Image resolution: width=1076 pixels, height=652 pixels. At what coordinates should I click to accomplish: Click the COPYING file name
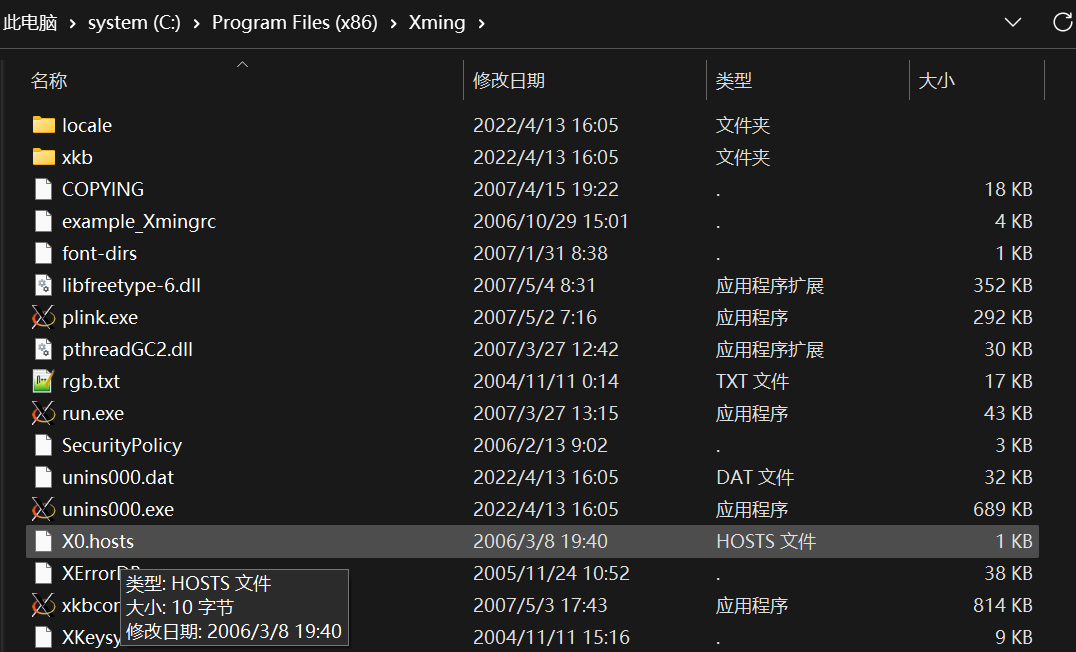click(103, 189)
